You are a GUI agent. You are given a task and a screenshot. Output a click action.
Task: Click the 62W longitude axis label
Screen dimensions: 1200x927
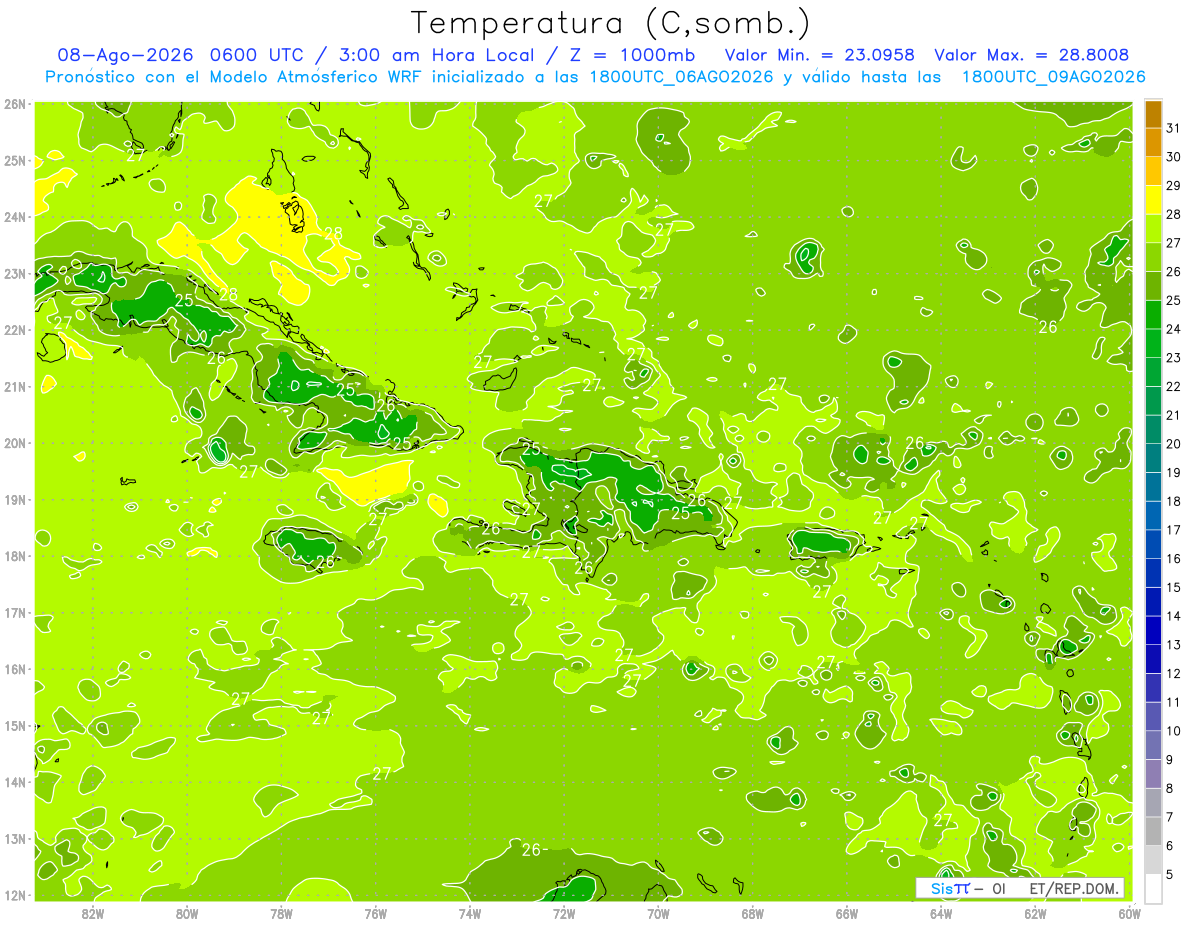(x=1035, y=913)
